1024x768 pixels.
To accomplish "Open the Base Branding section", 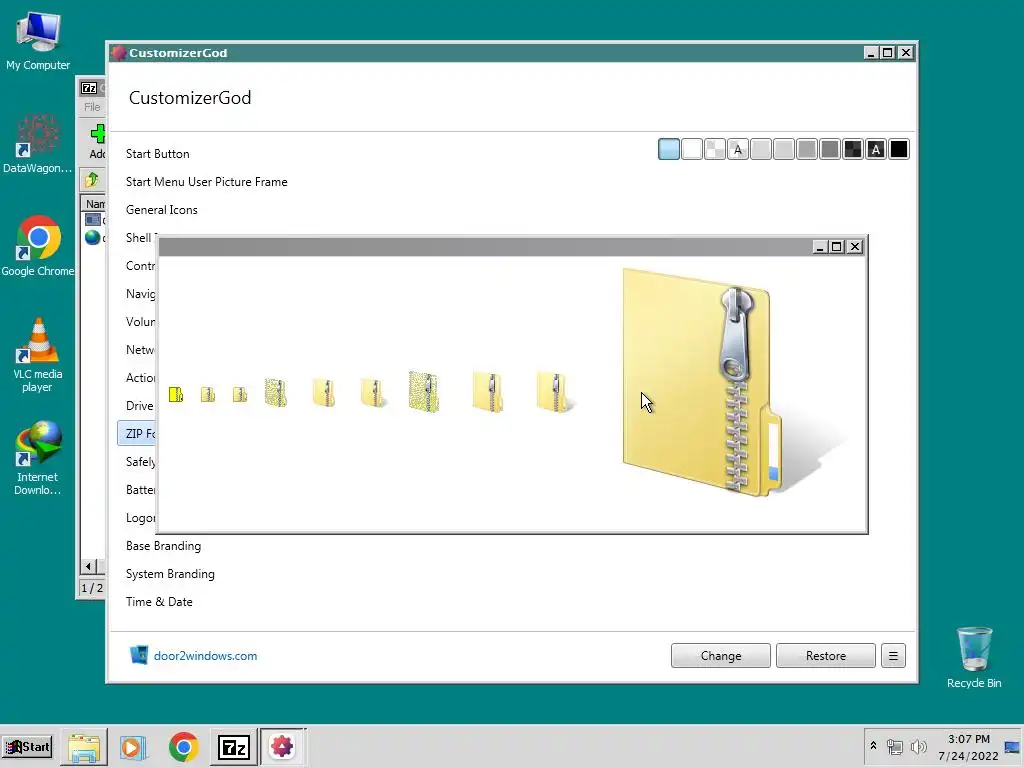I will click(x=163, y=546).
